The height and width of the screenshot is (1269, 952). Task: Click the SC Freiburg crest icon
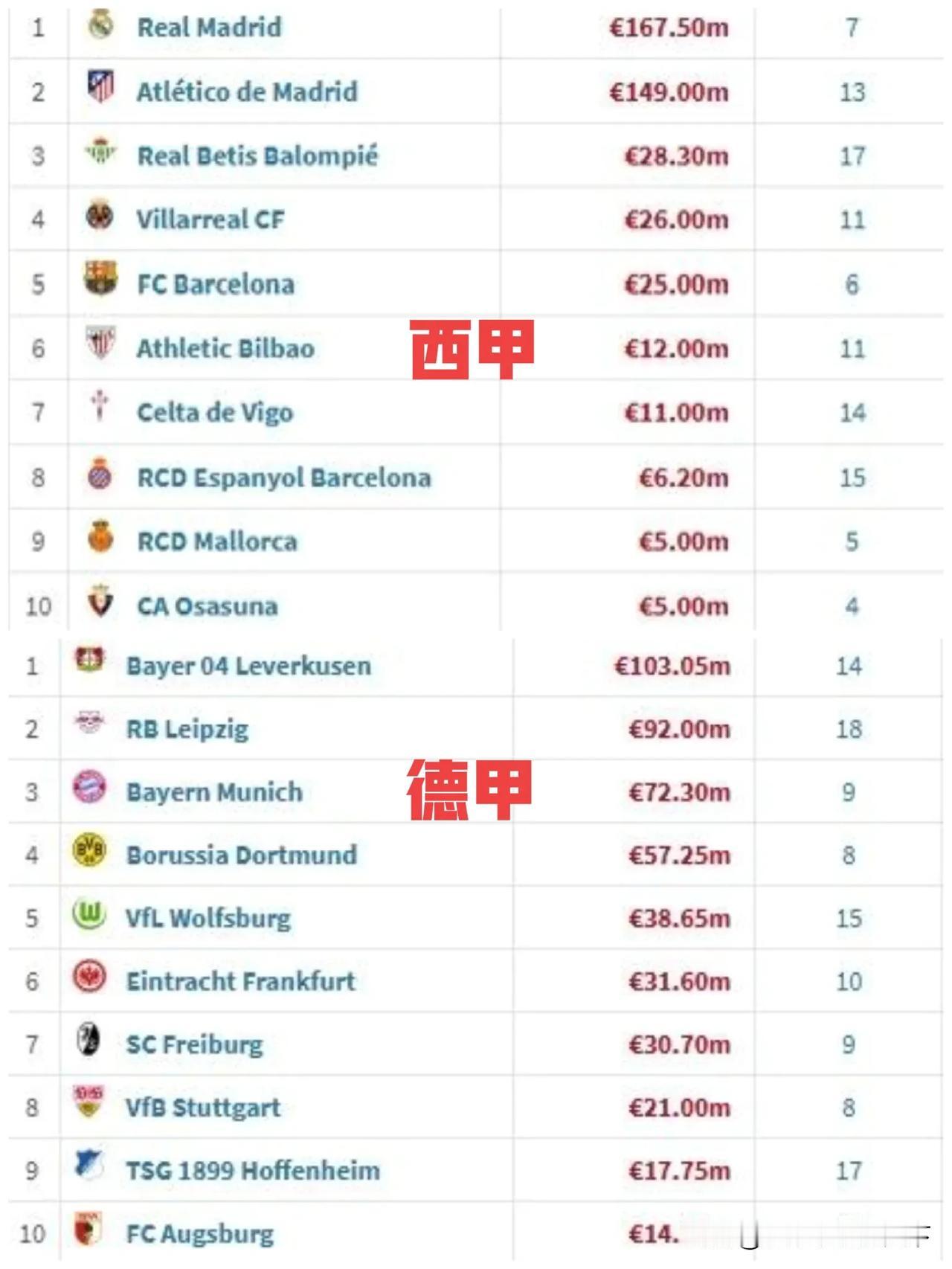89,1039
